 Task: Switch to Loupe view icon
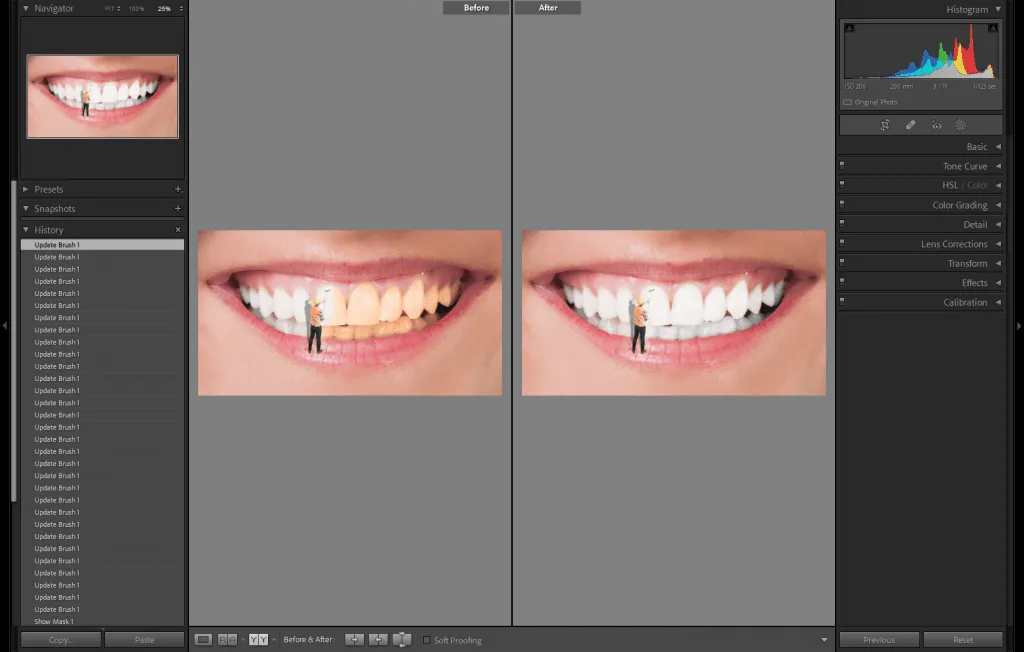204,639
